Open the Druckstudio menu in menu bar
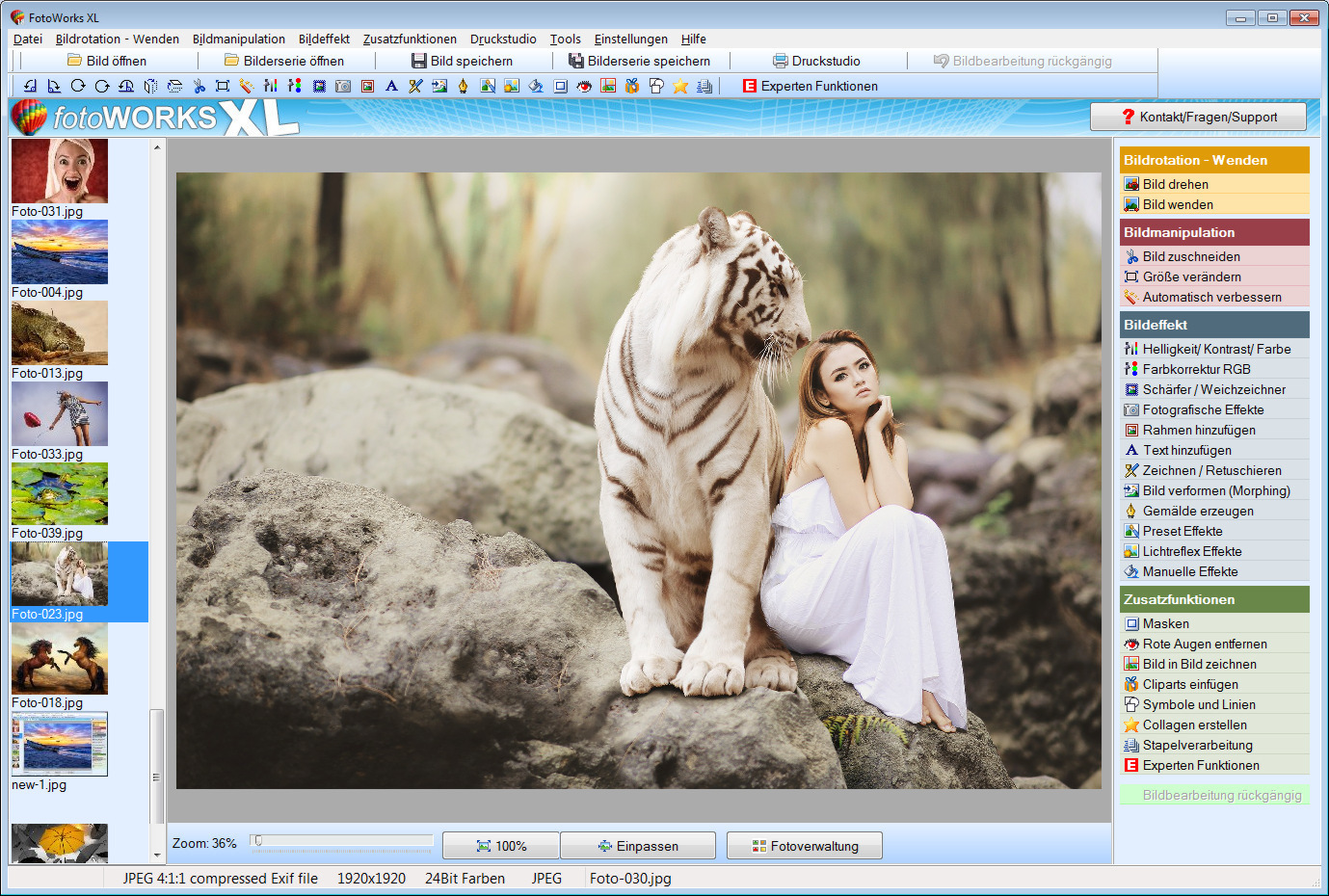This screenshot has height=896, width=1329. pyautogui.click(x=503, y=39)
